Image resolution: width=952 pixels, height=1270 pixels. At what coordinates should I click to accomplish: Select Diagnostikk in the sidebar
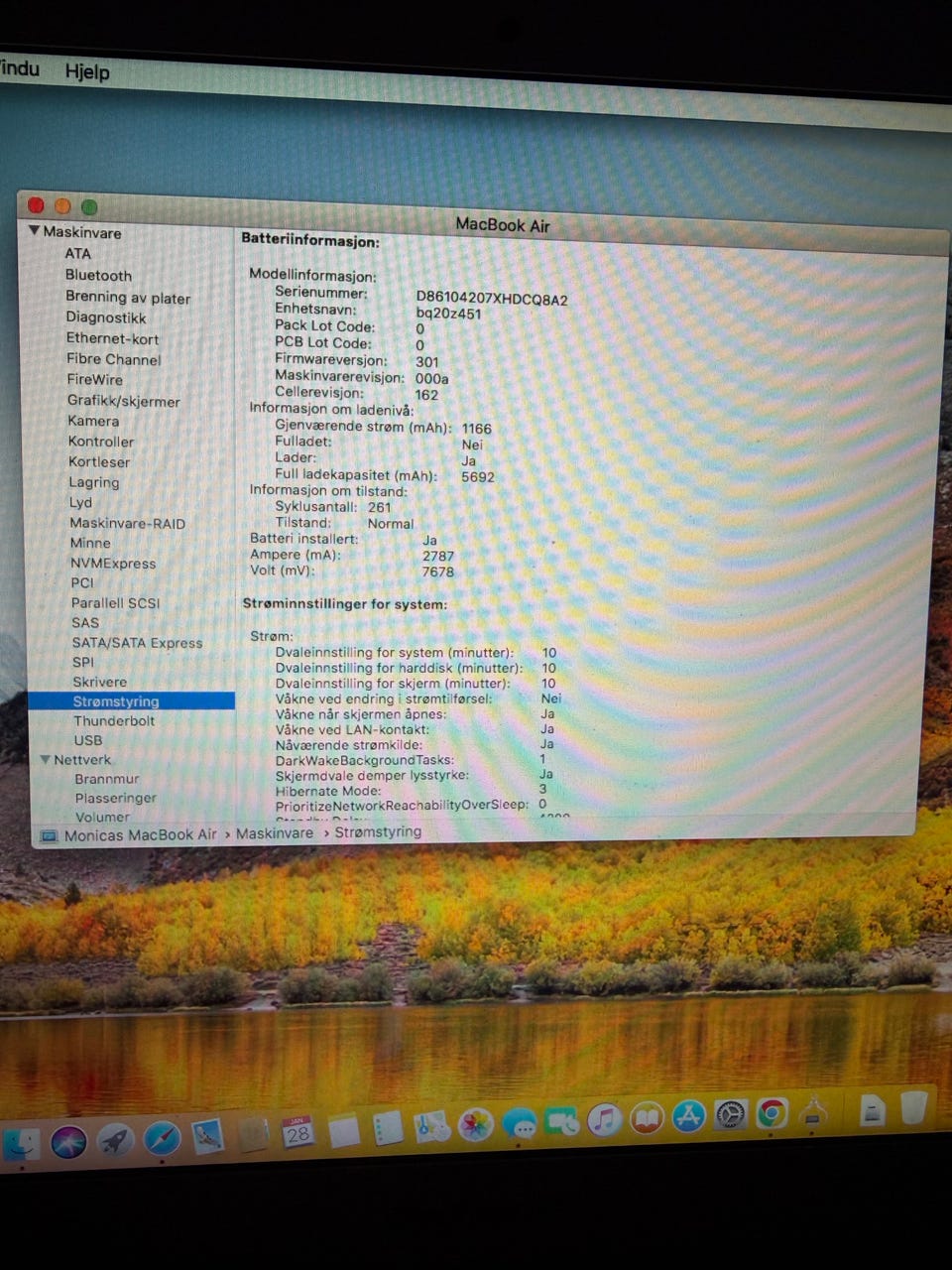[x=106, y=317]
